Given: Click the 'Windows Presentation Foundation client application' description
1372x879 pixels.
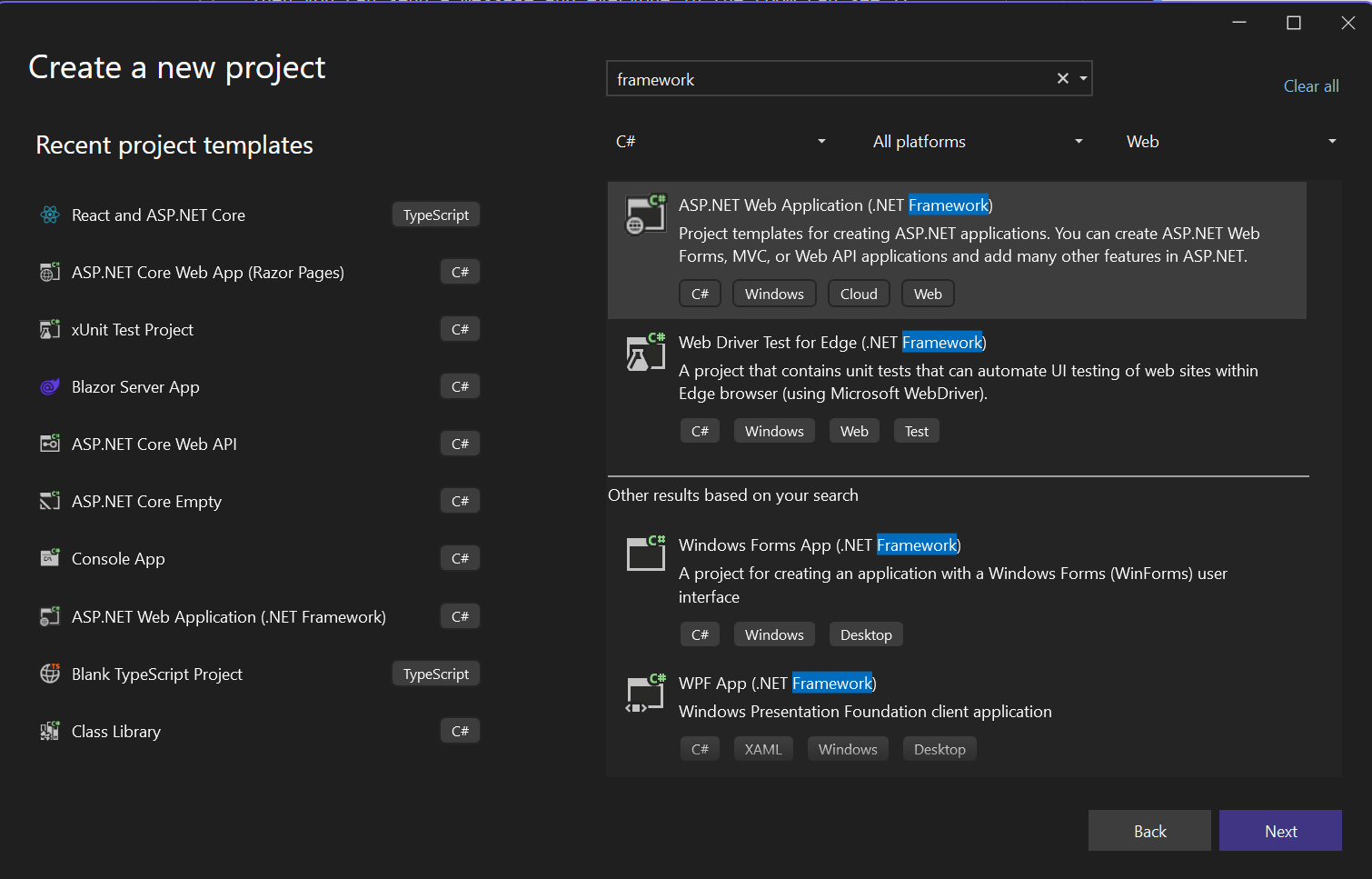Looking at the screenshot, I should point(865,712).
